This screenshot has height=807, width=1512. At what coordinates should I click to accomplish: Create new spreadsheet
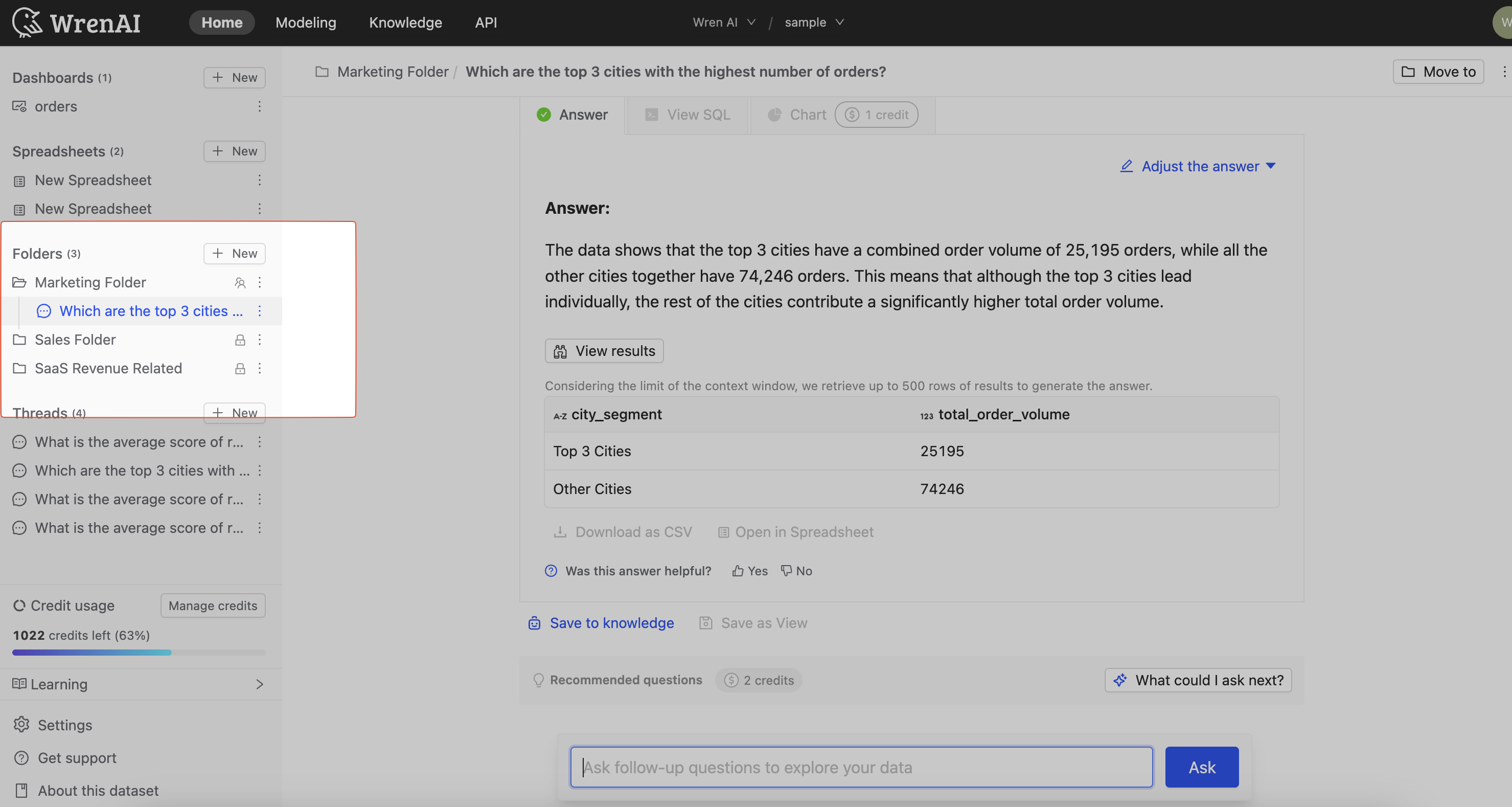tap(234, 151)
